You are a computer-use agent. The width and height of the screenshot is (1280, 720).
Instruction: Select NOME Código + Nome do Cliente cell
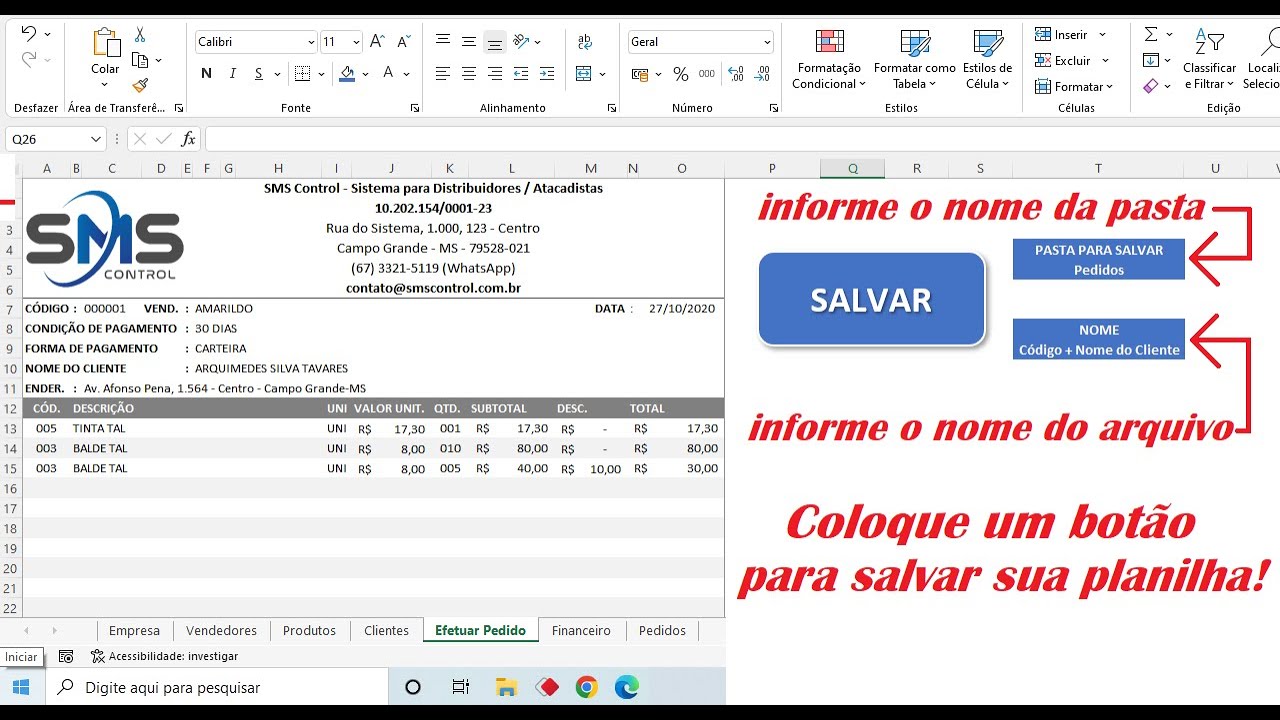click(1098, 340)
